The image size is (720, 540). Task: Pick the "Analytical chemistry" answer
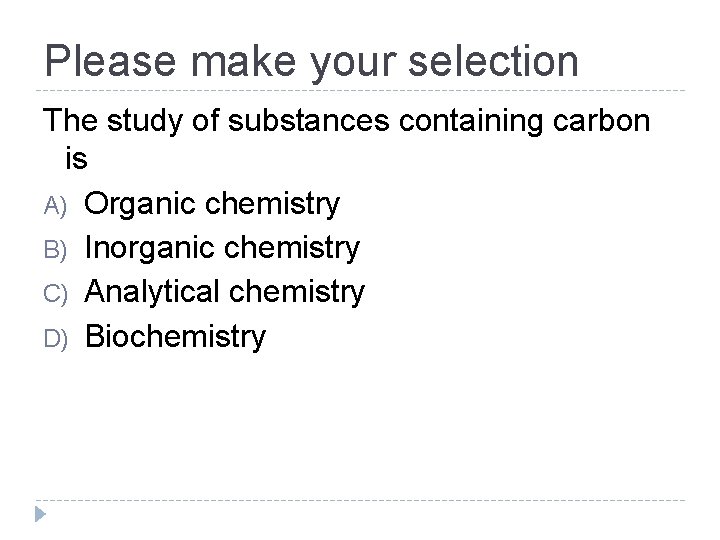[225, 292]
